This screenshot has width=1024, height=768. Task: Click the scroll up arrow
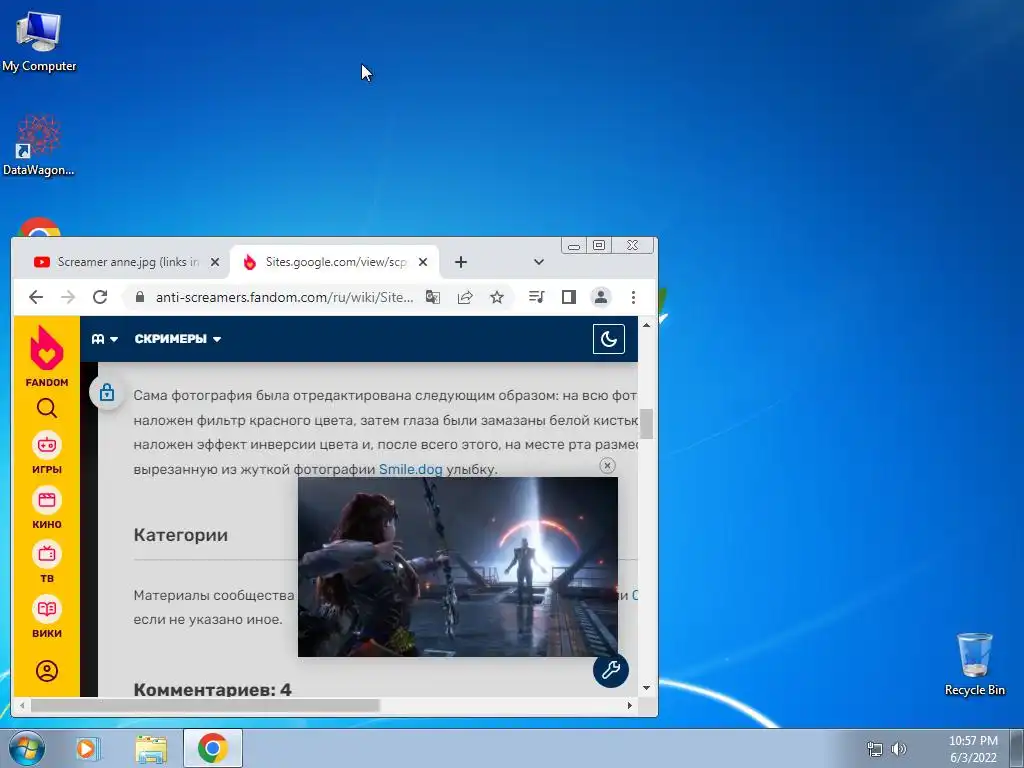tap(647, 325)
